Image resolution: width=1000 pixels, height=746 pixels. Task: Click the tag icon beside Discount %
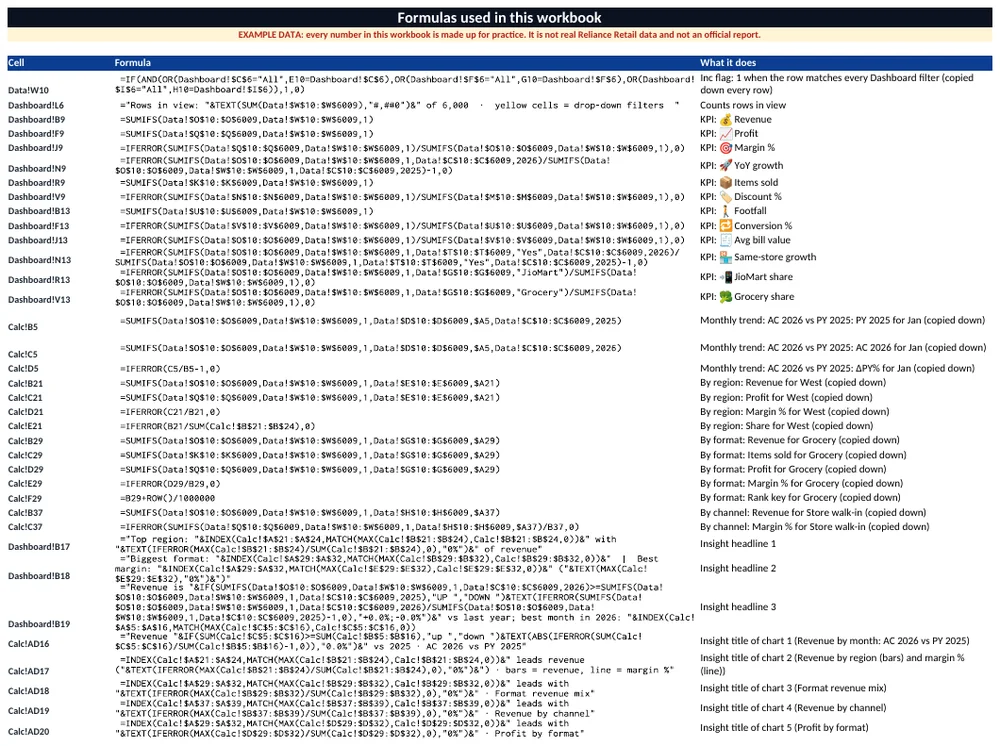click(725, 196)
